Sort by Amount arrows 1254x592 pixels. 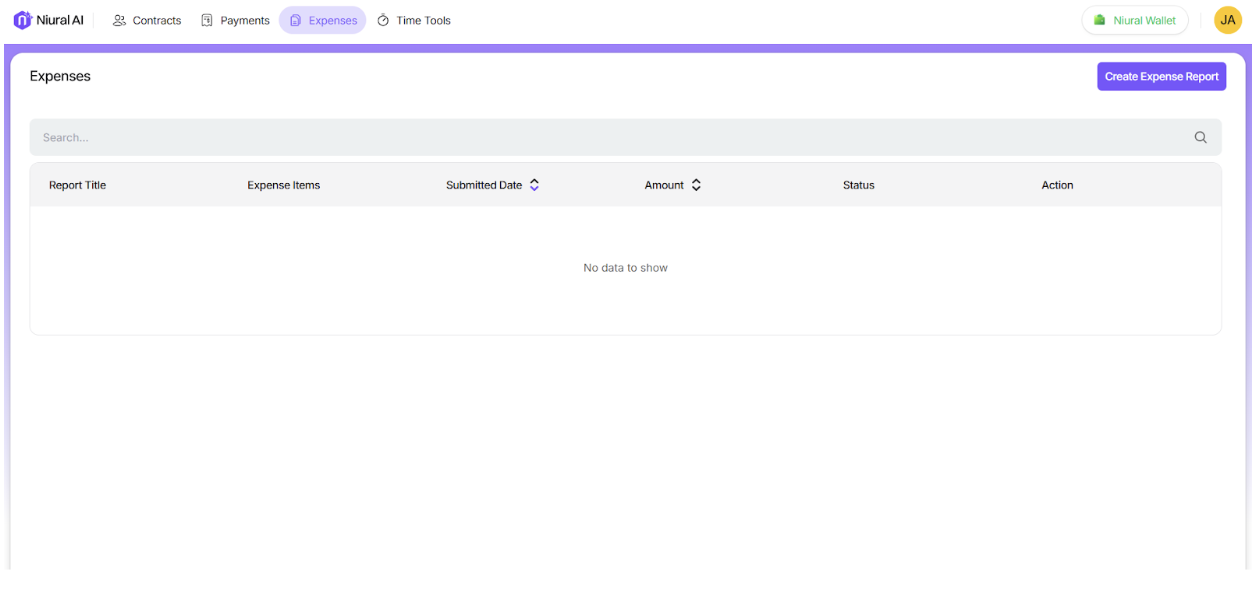point(696,185)
